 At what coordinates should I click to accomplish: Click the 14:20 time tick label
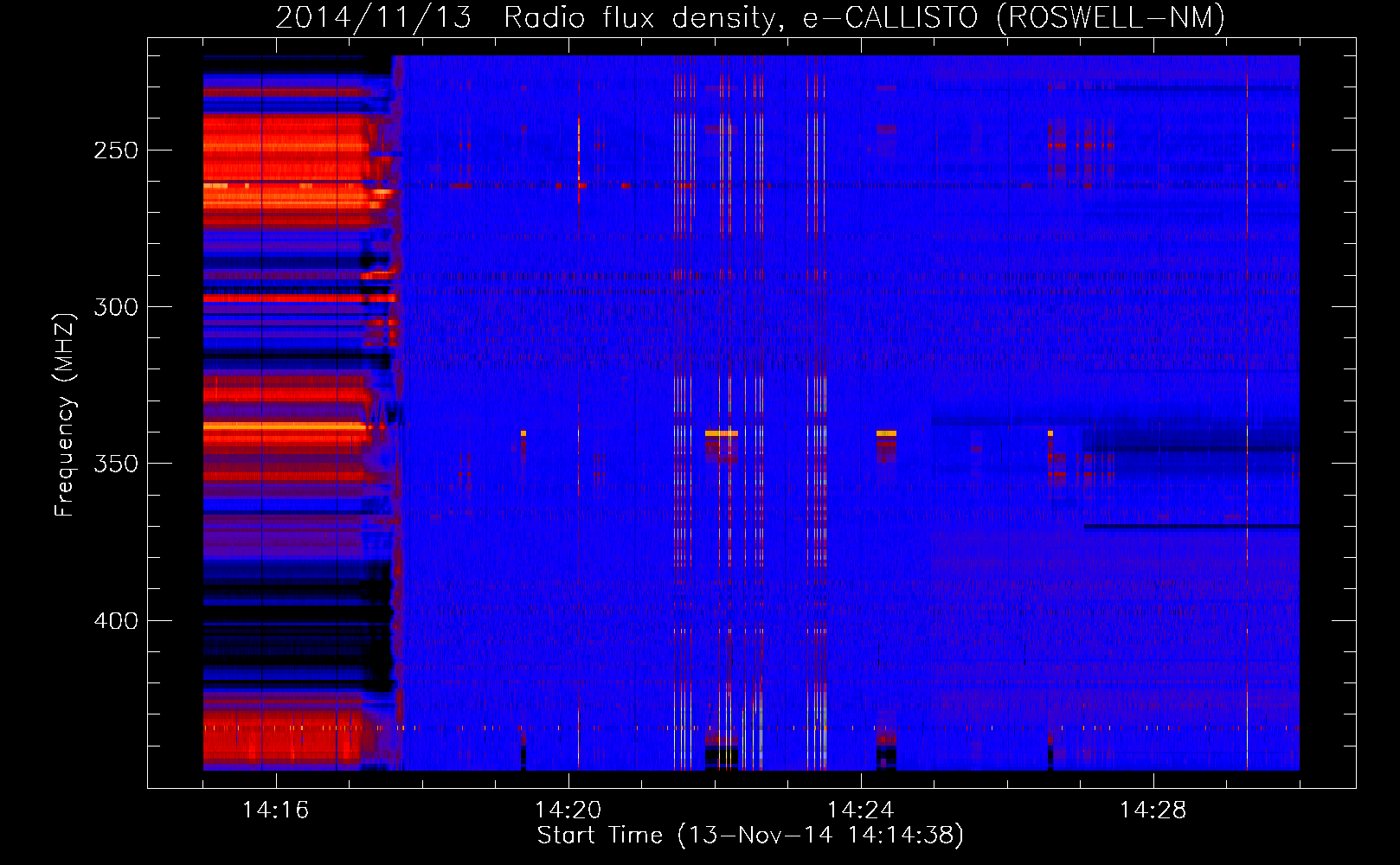point(568,811)
